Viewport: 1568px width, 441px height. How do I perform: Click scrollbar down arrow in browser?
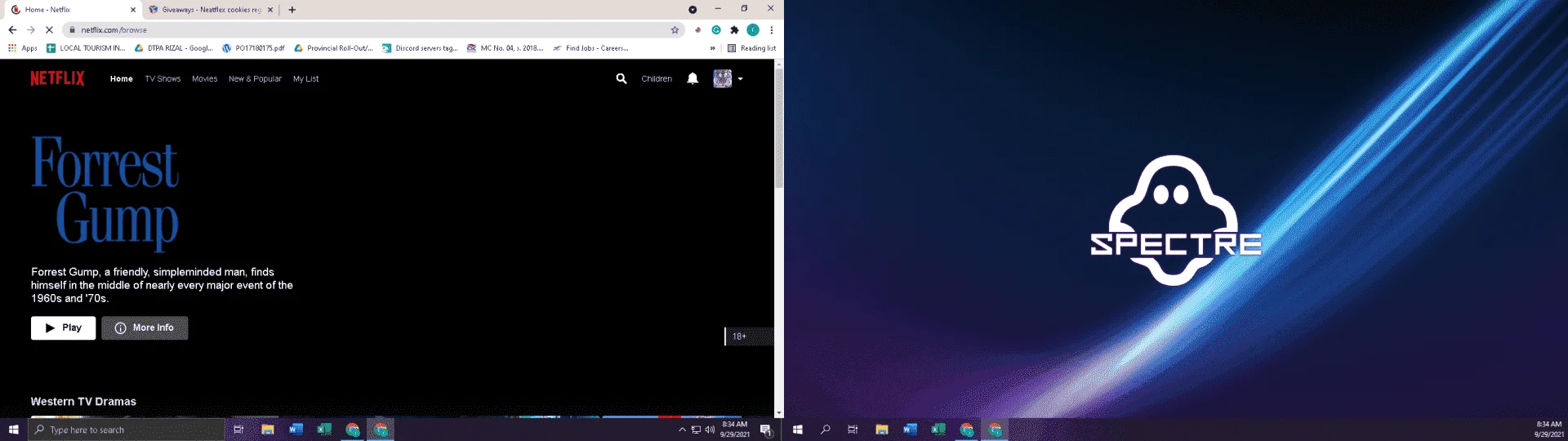[x=779, y=413]
